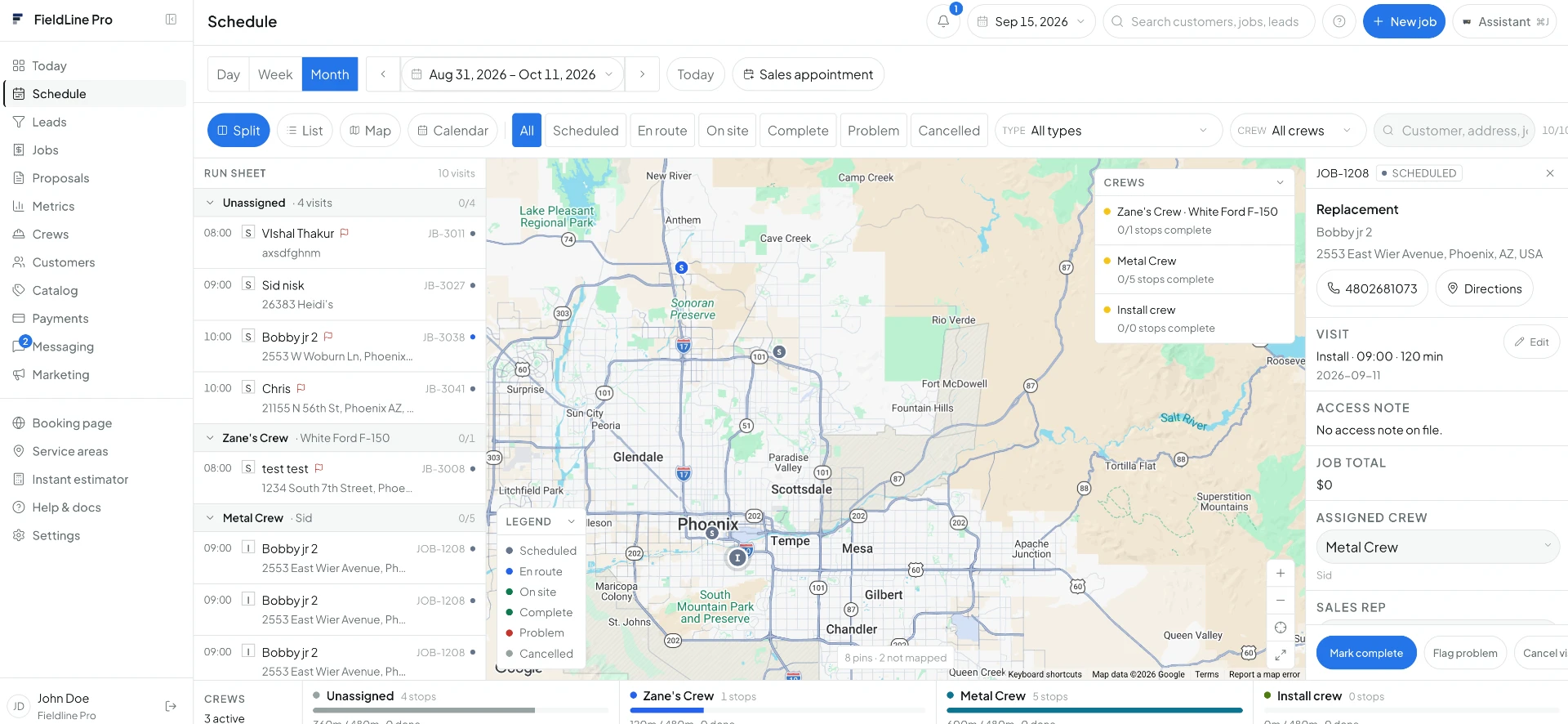Open the Type All types dropdown

[1108, 131]
